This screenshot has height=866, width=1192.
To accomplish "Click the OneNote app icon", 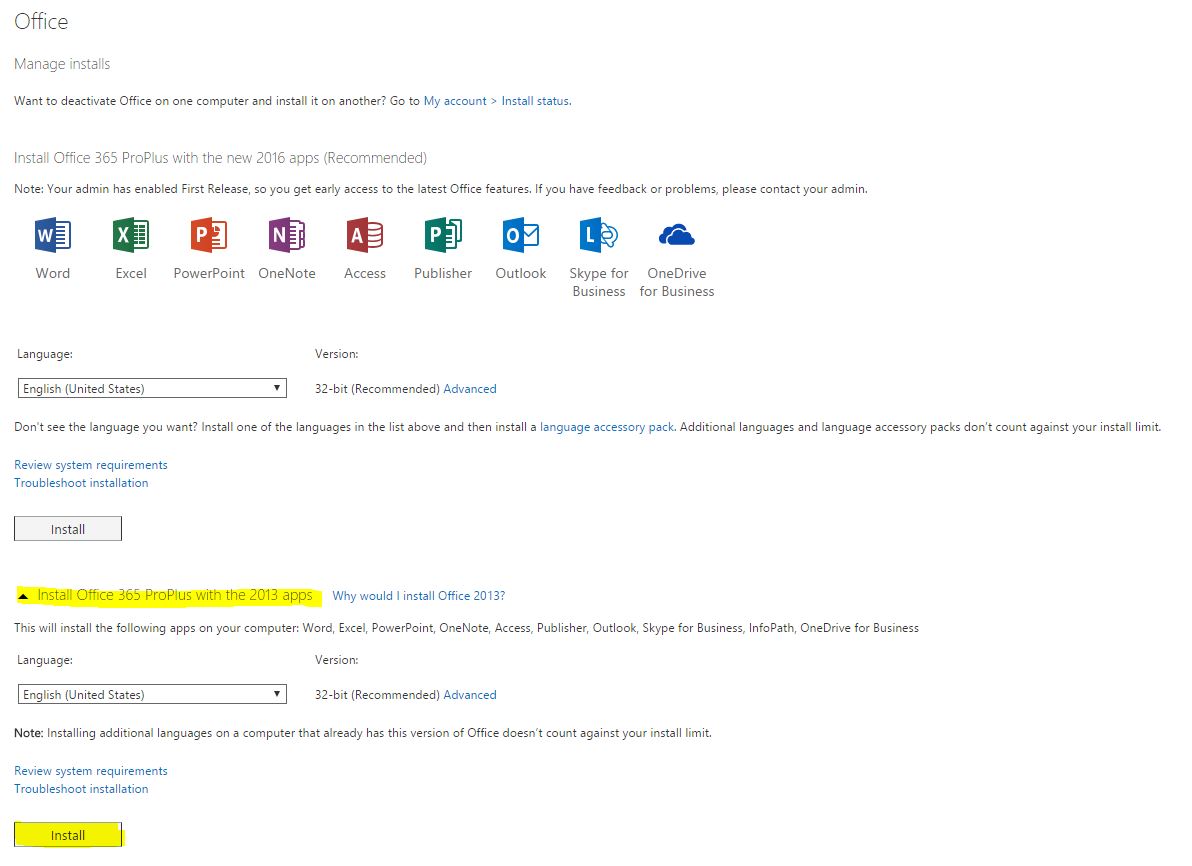I will click(x=287, y=235).
